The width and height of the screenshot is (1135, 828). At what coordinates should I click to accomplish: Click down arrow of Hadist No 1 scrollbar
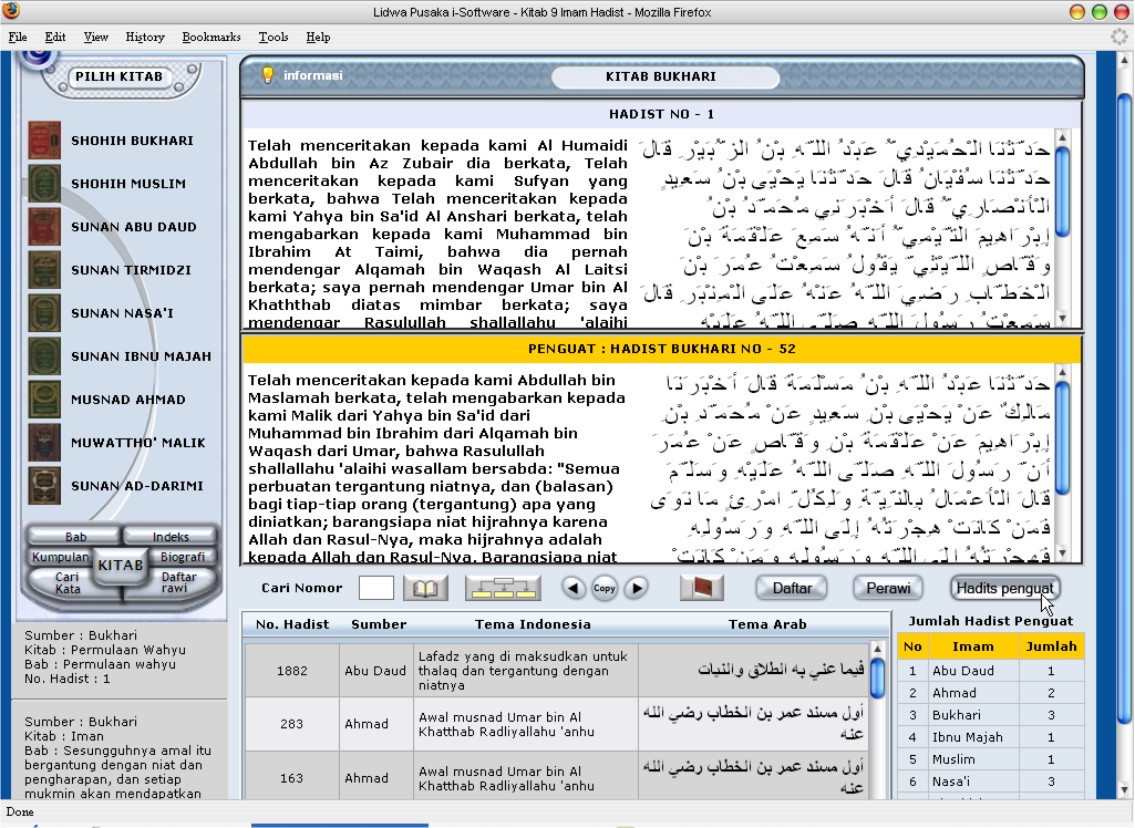(1063, 318)
